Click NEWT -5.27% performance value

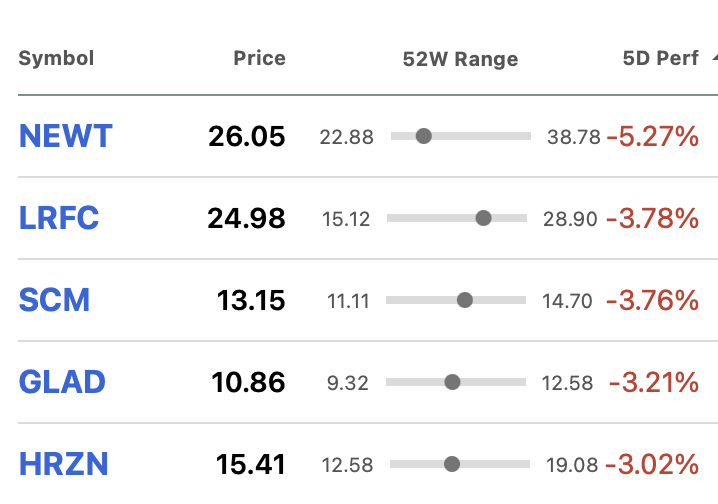point(653,136)
